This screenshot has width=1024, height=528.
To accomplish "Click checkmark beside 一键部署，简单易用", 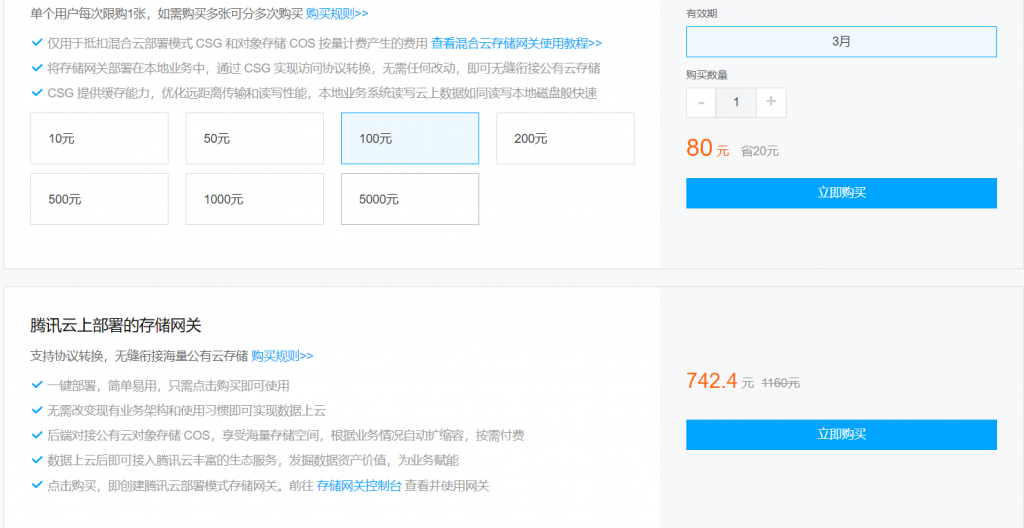I will point(37,385).
